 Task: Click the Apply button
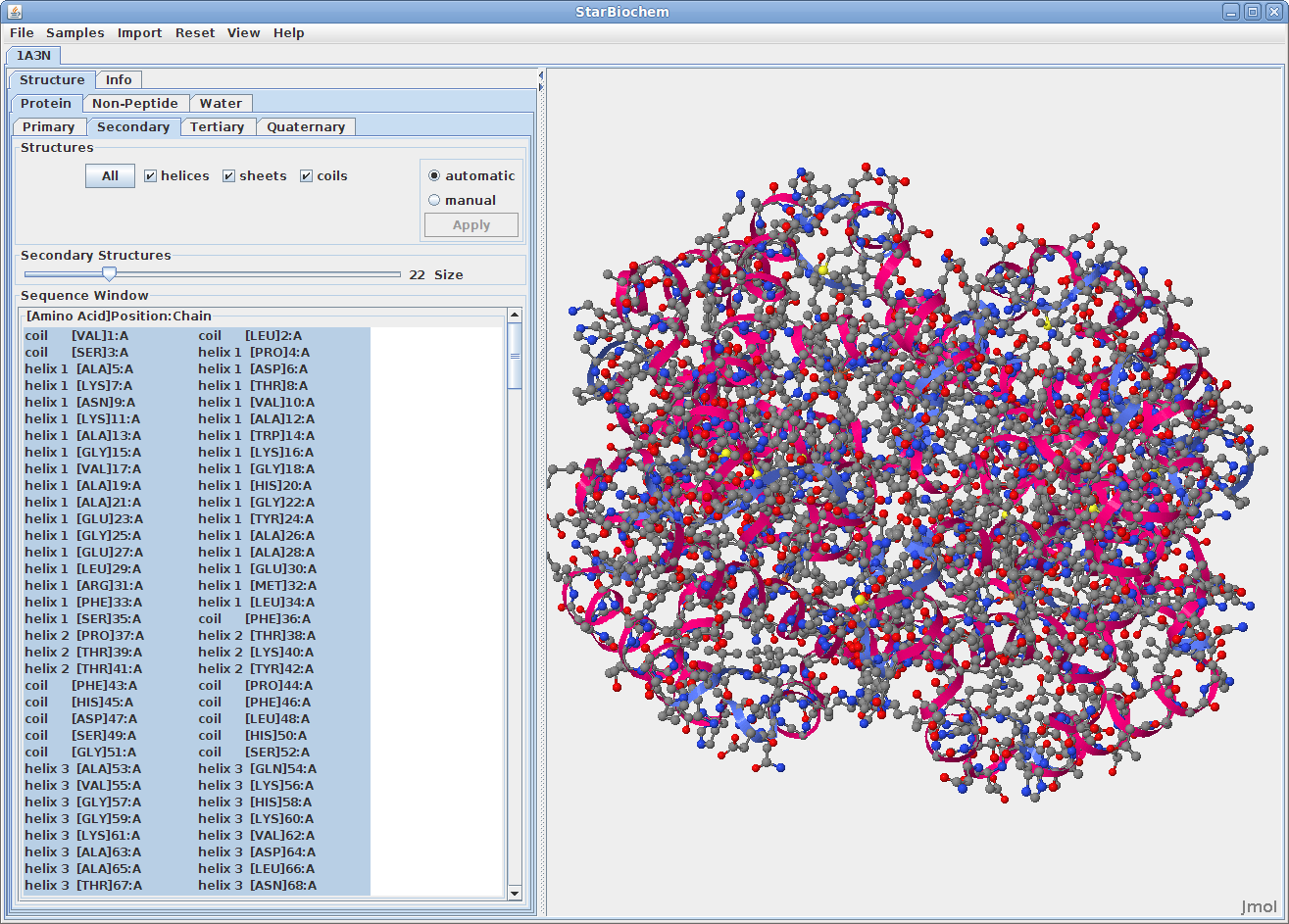(471, 225)
